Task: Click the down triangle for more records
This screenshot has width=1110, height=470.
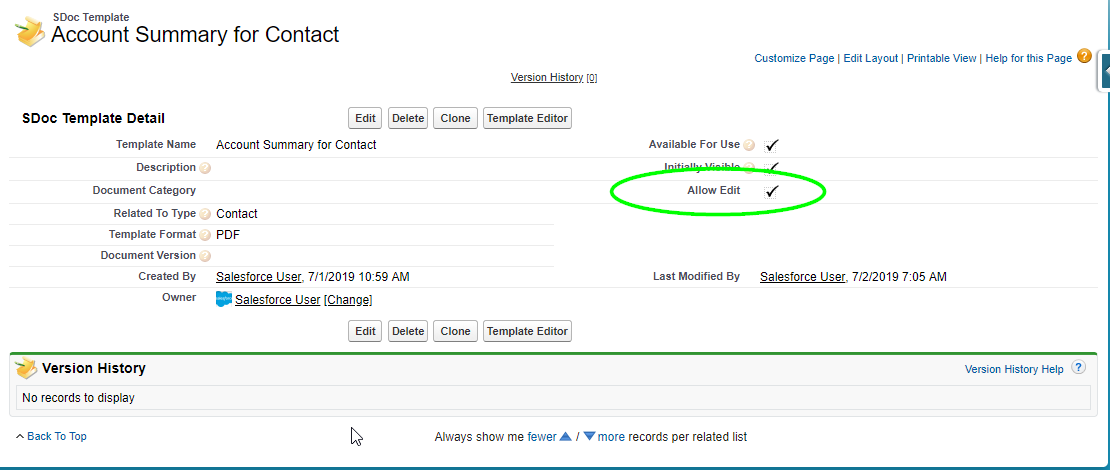Action: pyautogui.click(x=589, y=437)
